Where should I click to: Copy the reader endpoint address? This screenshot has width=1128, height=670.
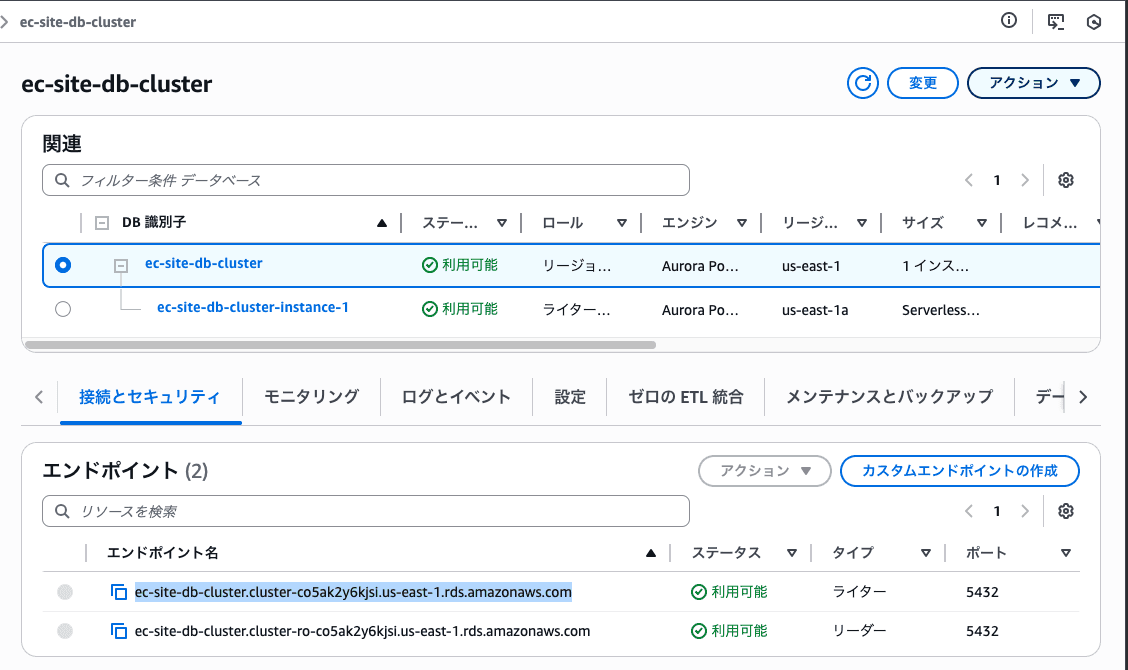tap(118, 631)
